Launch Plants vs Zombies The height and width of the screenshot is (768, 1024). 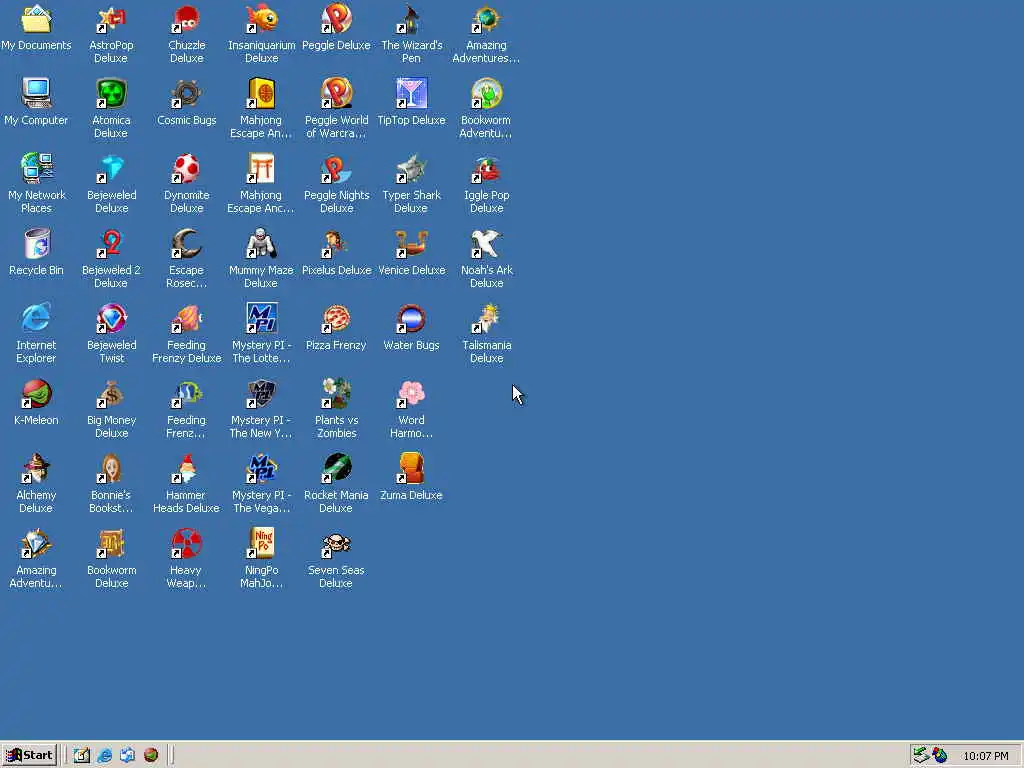(336, 394)
